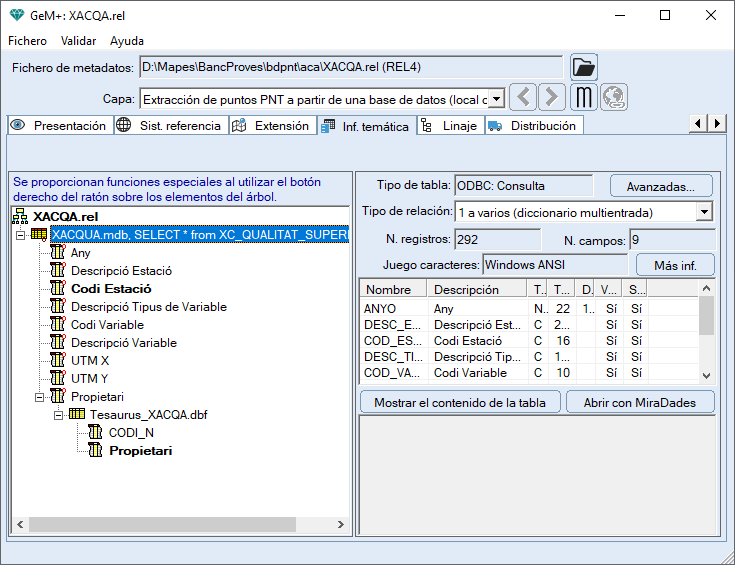Click the Avanzadas... button
This screenshot has height=565, width=735.
(x=661, y=186)
